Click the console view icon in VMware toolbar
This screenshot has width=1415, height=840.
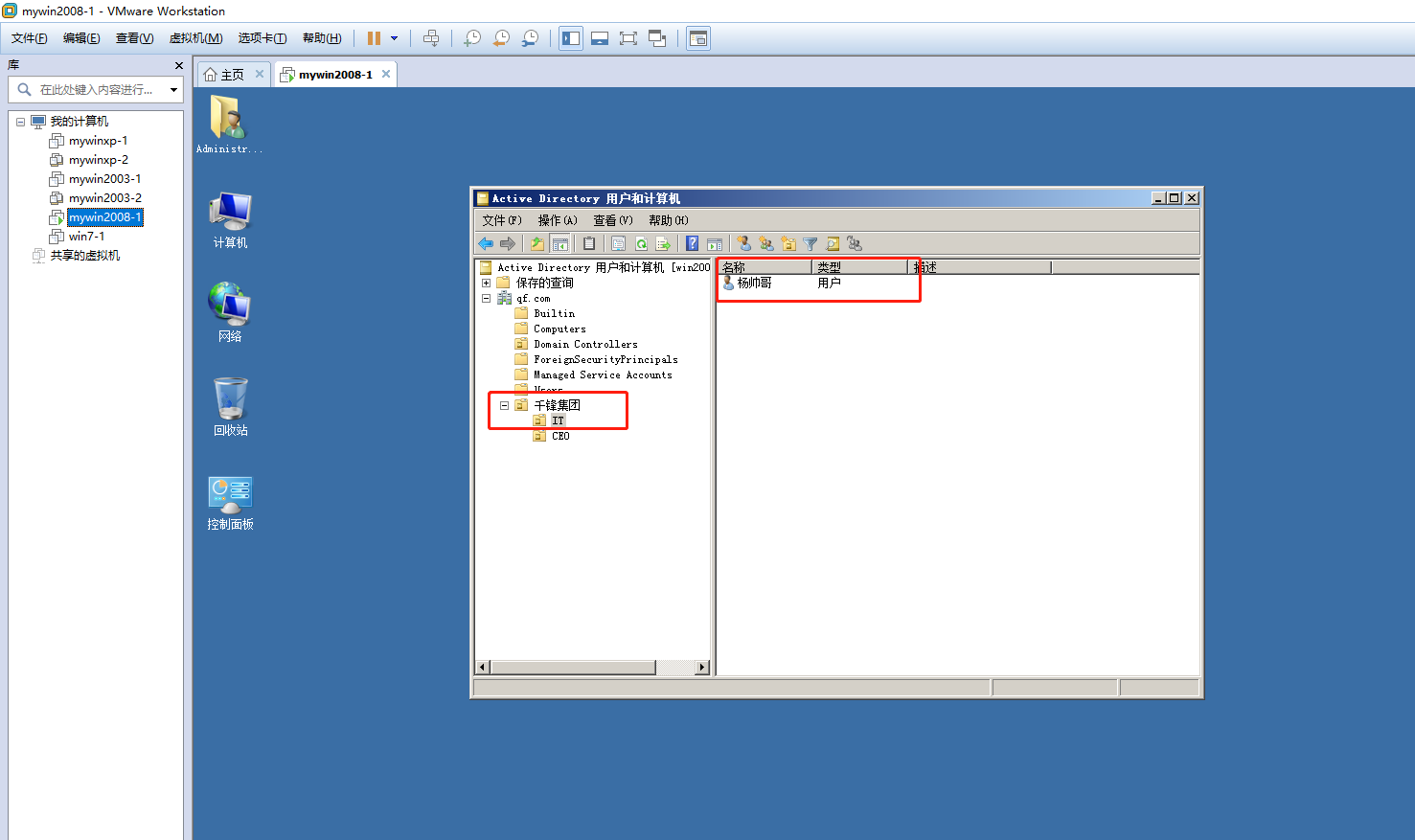[x=698, y=38]
